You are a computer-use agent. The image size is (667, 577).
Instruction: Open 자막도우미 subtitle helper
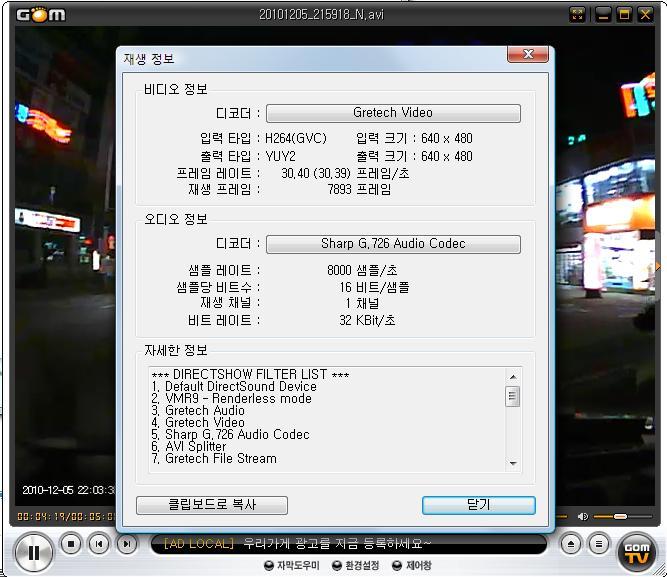[x=292, y=566]
